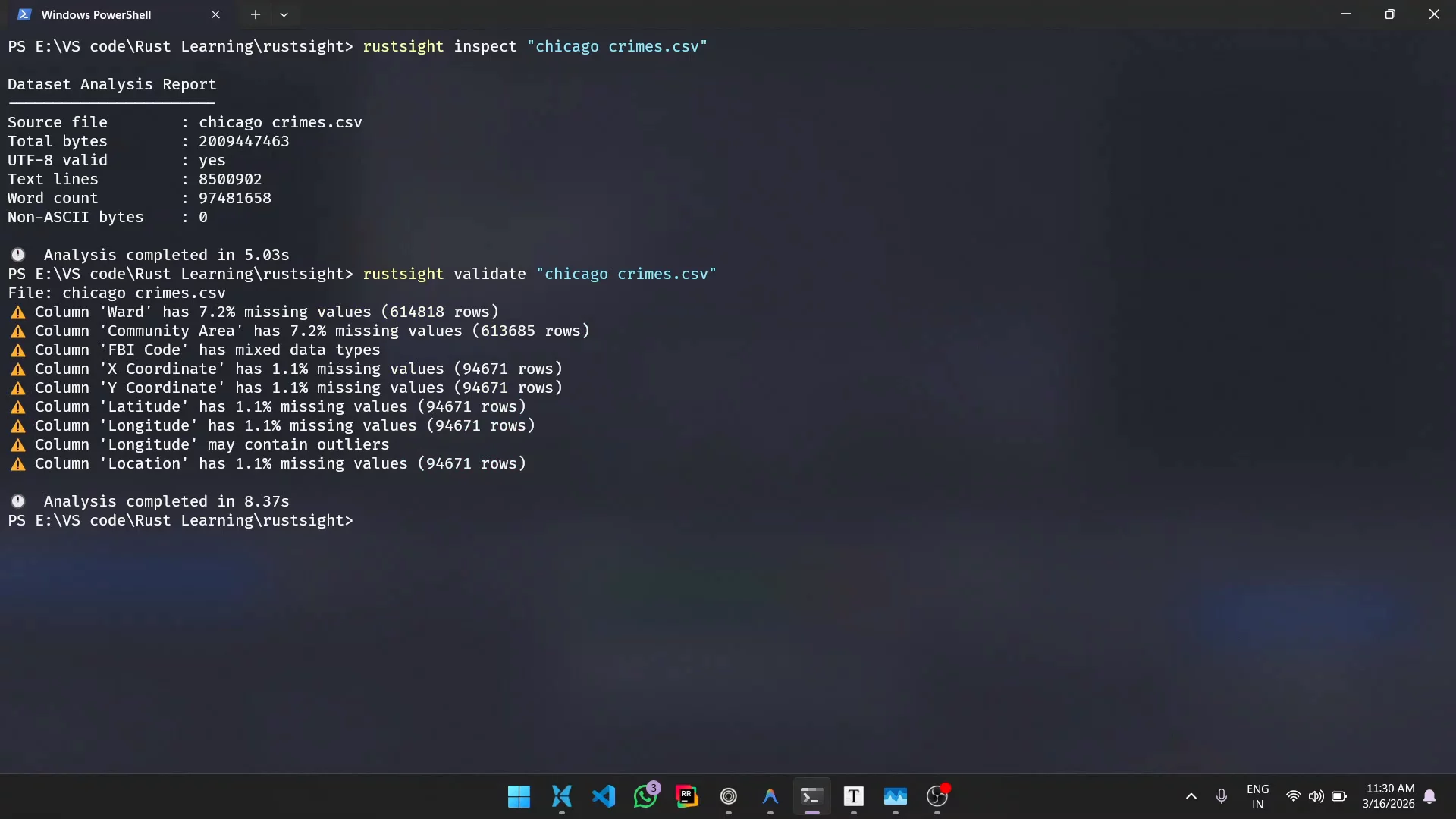
Task: Open the ENG IN language switcher
Action: 1257,796
